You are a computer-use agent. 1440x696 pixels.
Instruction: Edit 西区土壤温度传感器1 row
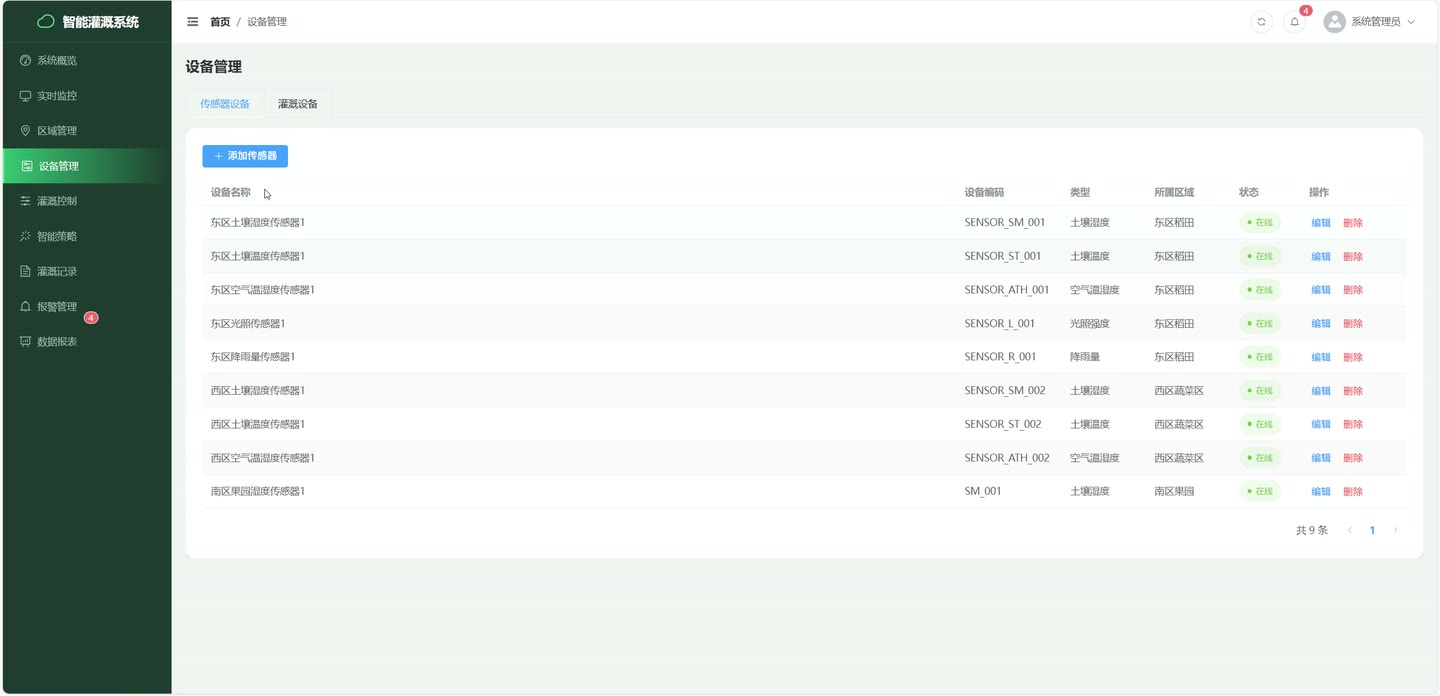point(1321,424)
